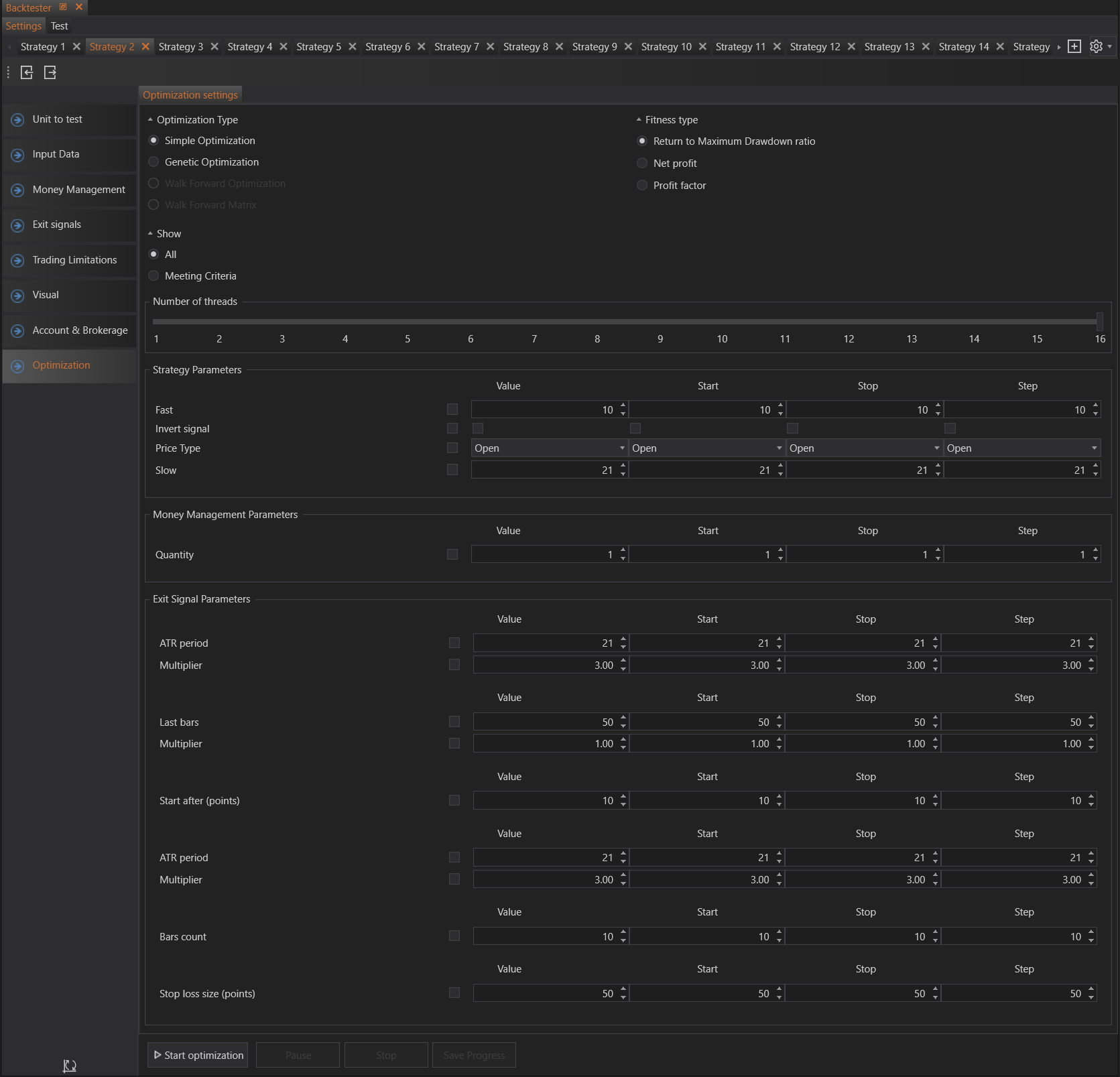Viewport: 1120px width, 1077px height.
Task: Add a new strategy tab with plus icon
Action: point(1074,46)
